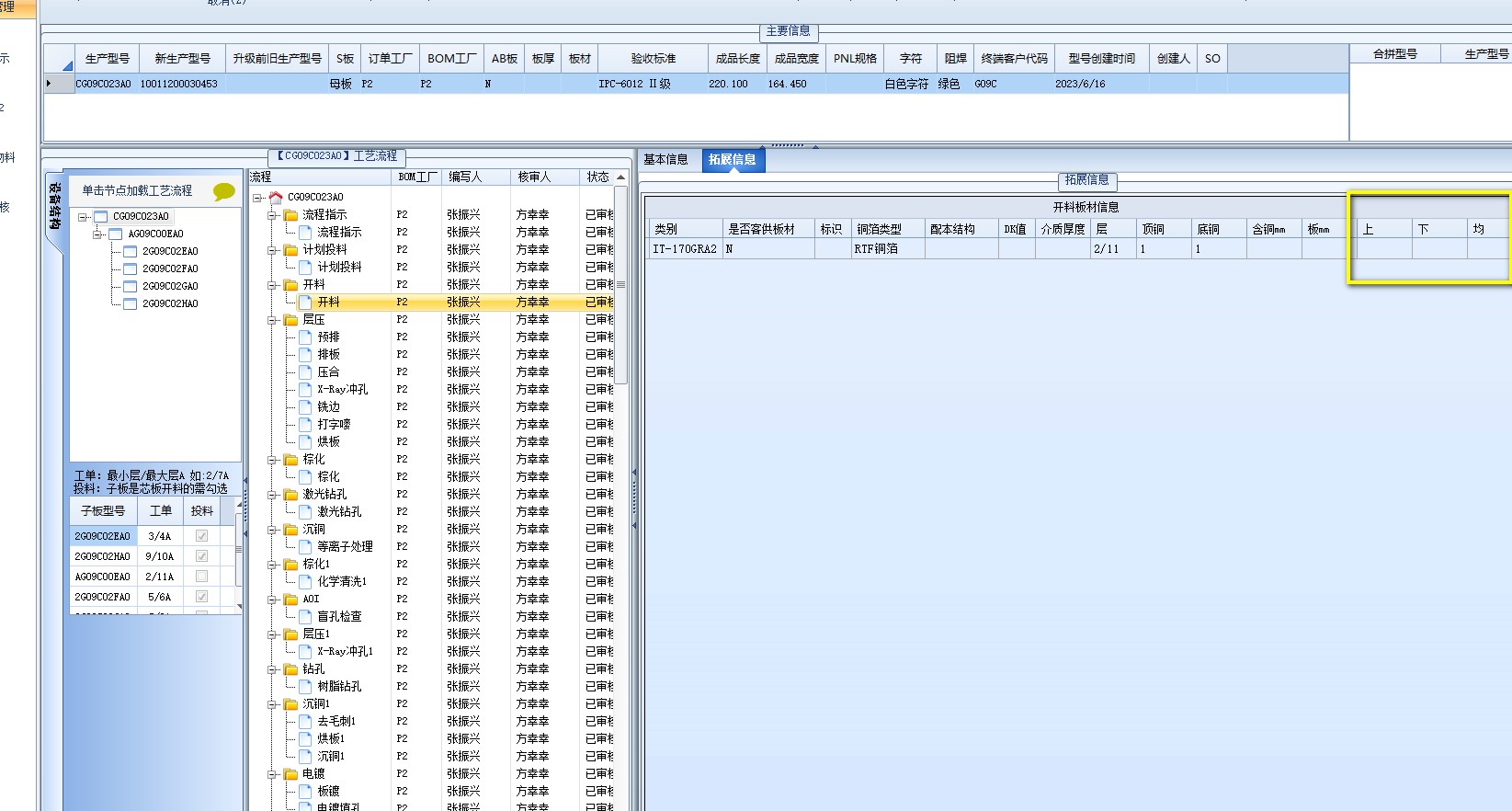Image resolution: width=1512 pixels, height=811 pixels.
Task: Collapse the 层压1 folder node
Action: (x=272, y=634)
